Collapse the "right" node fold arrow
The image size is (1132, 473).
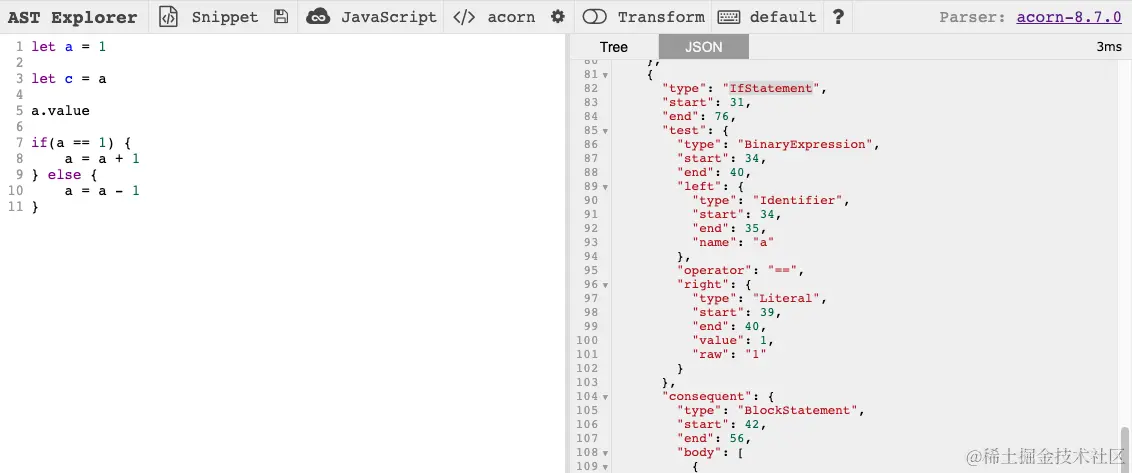[x=605, y=285]
